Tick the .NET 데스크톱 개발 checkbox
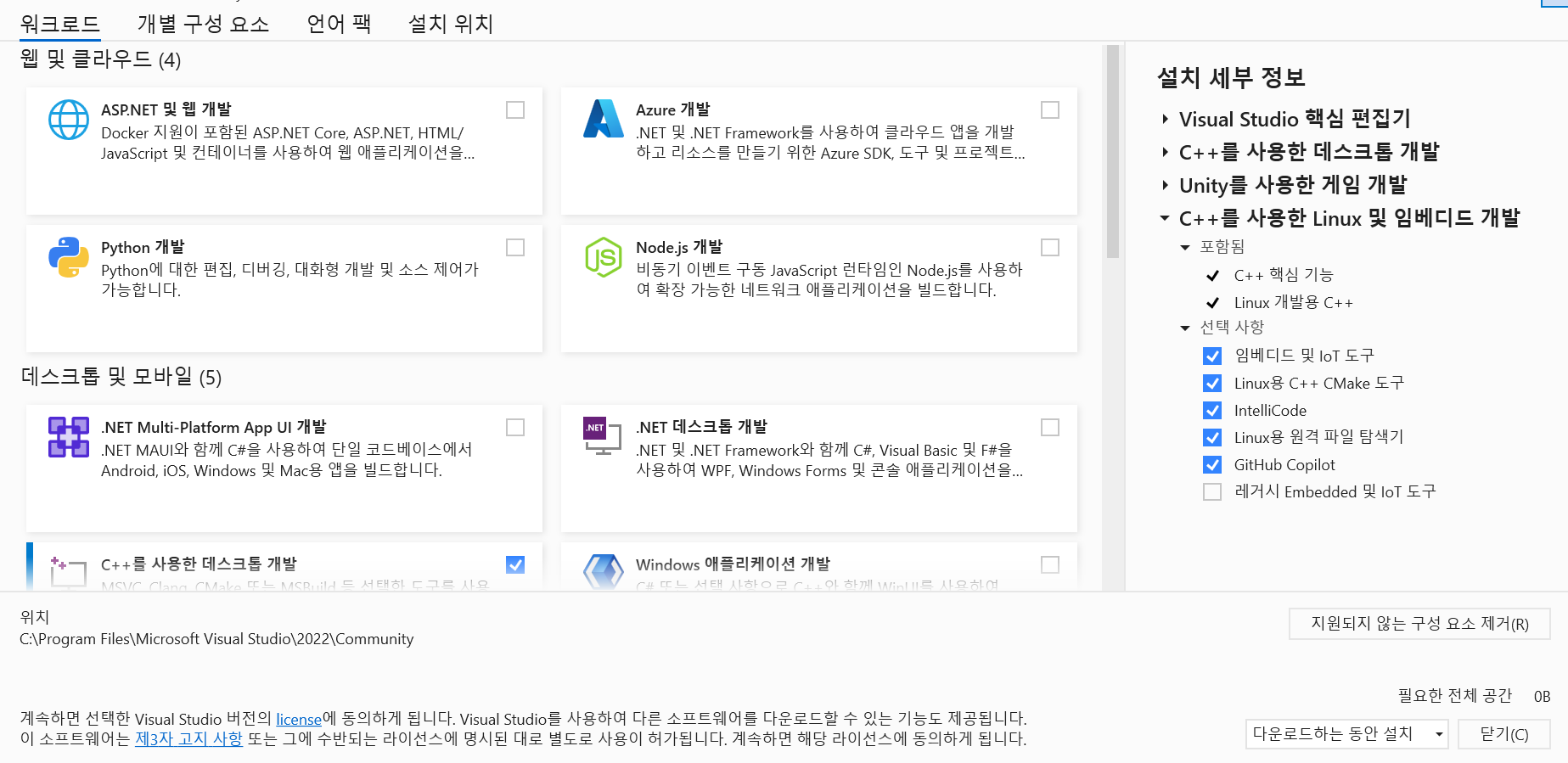Image resolution: width=1568 pixels, height=763 pixels. 1050,428
